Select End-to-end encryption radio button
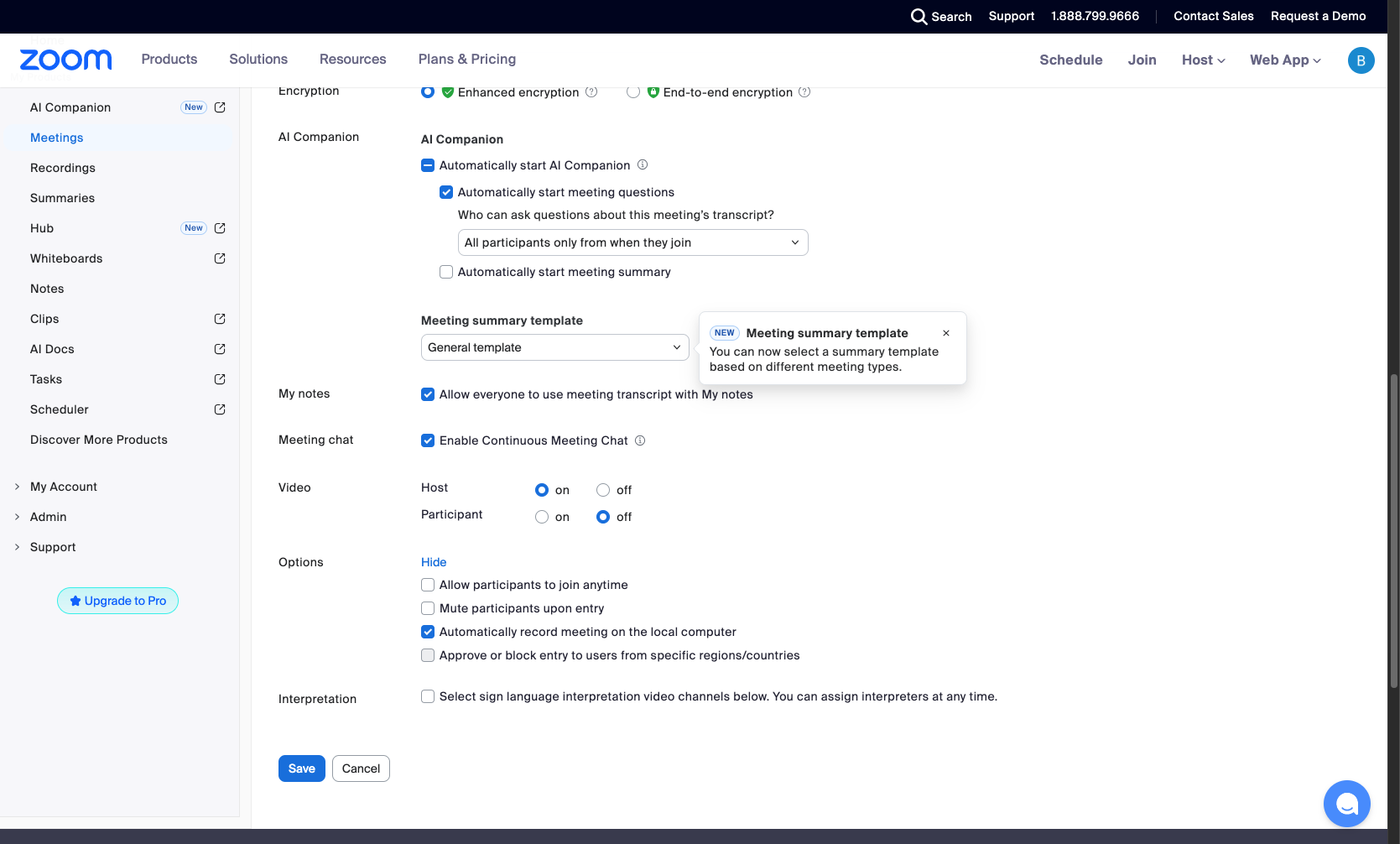This screenshot has height=844, width=1400. [633, 91]
